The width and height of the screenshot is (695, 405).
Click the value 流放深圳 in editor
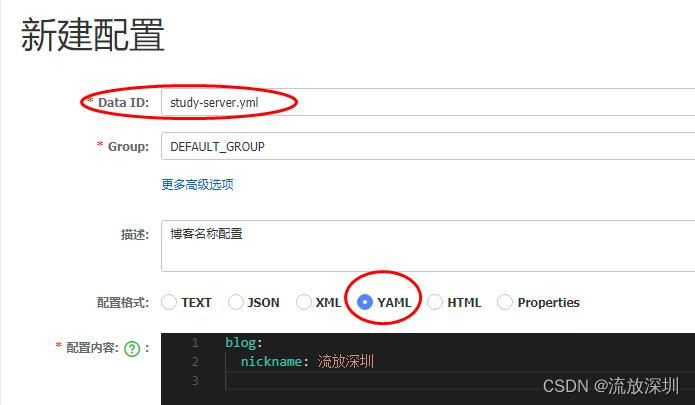pyautogui.click(x=346, y=362)
